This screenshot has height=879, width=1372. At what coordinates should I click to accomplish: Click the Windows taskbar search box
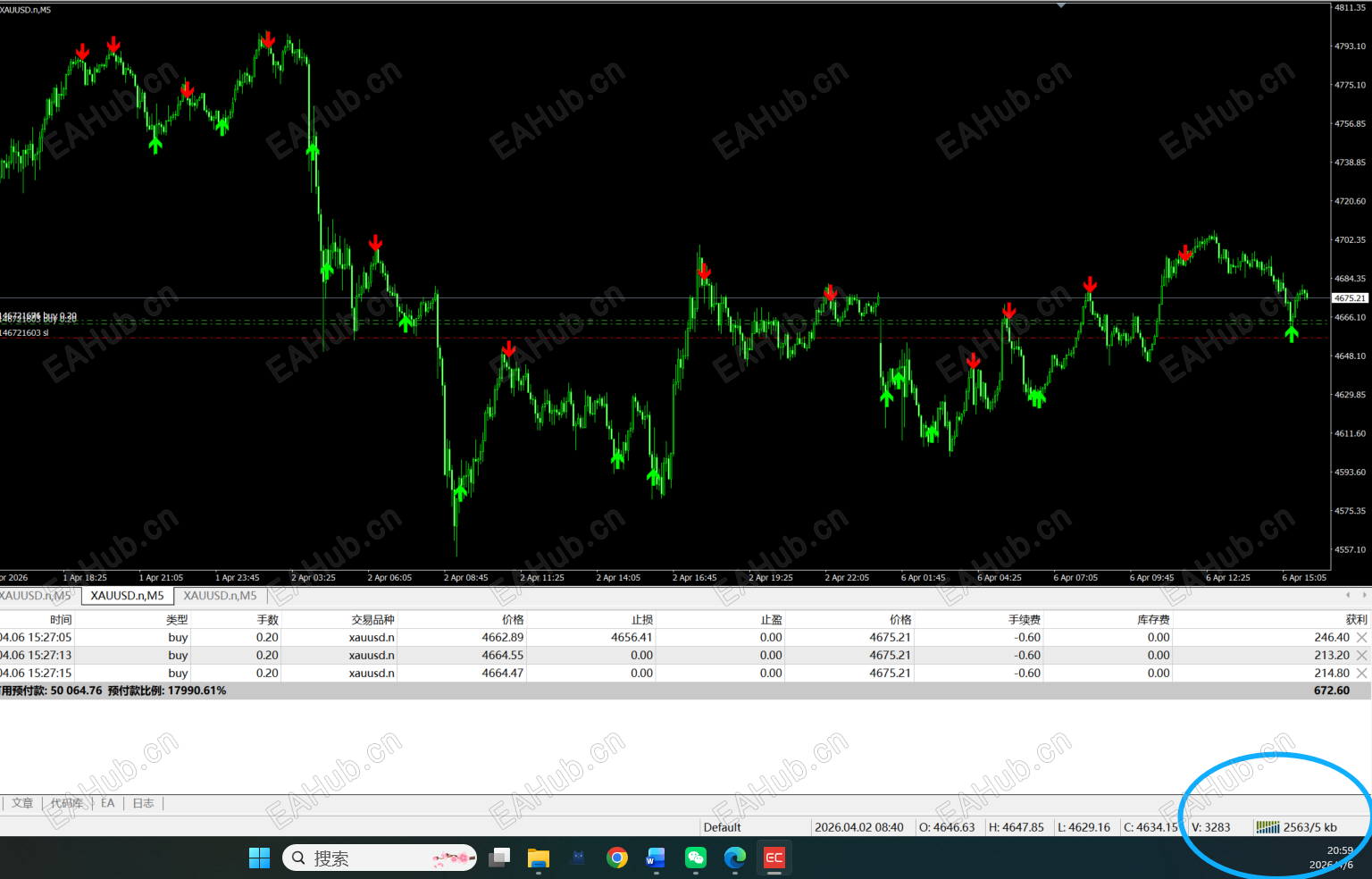[380, 858]
